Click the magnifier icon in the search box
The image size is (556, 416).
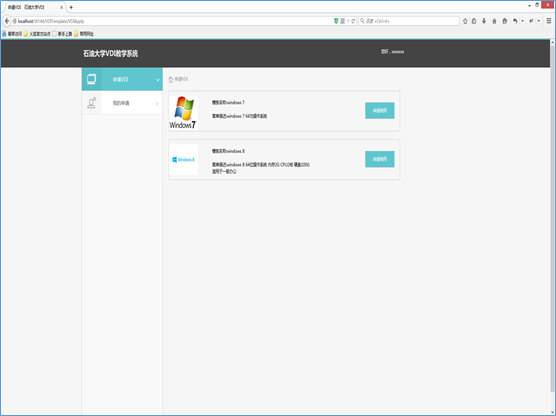(362, 21)
